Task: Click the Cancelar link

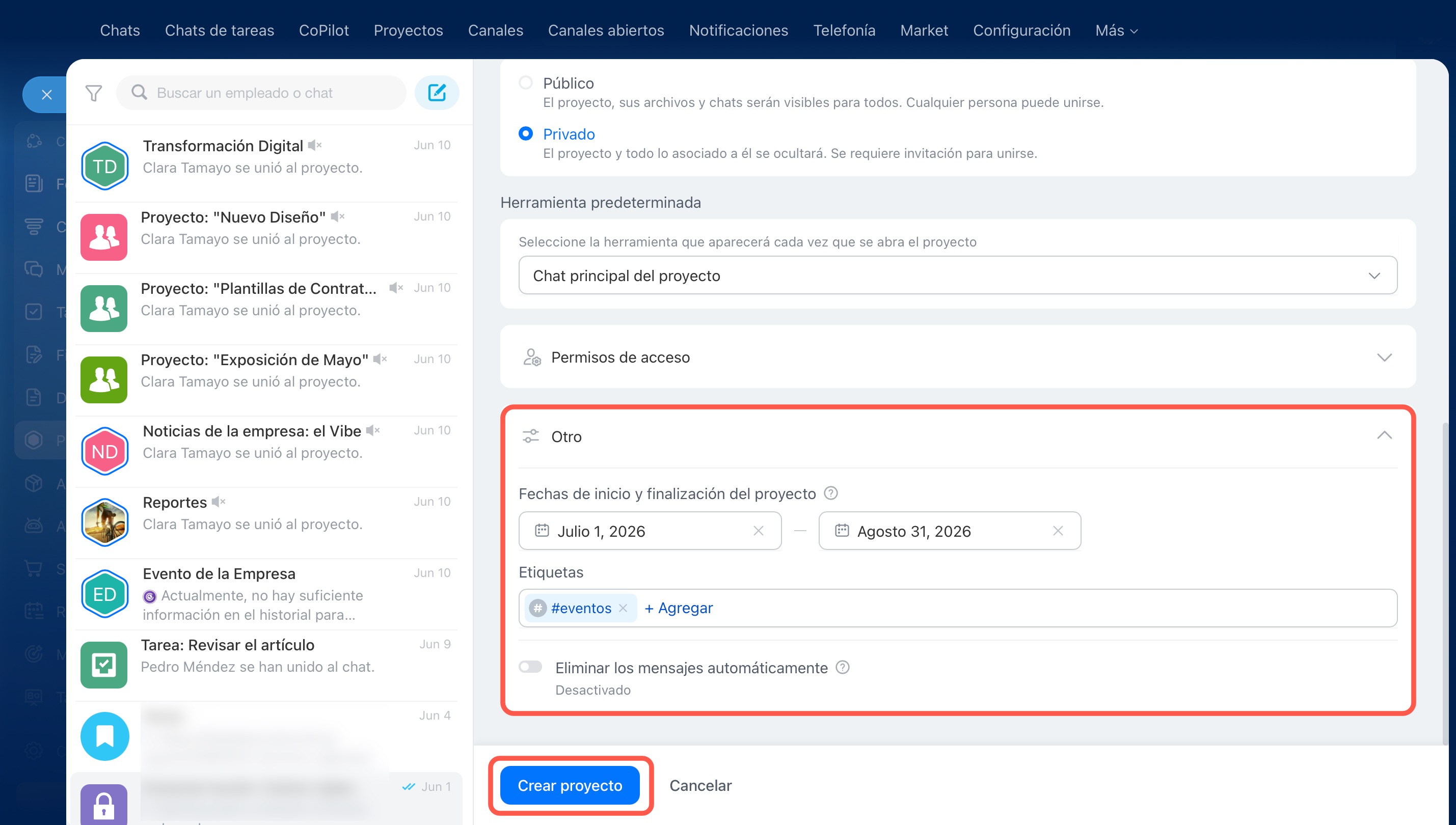Action: (700, 785)
